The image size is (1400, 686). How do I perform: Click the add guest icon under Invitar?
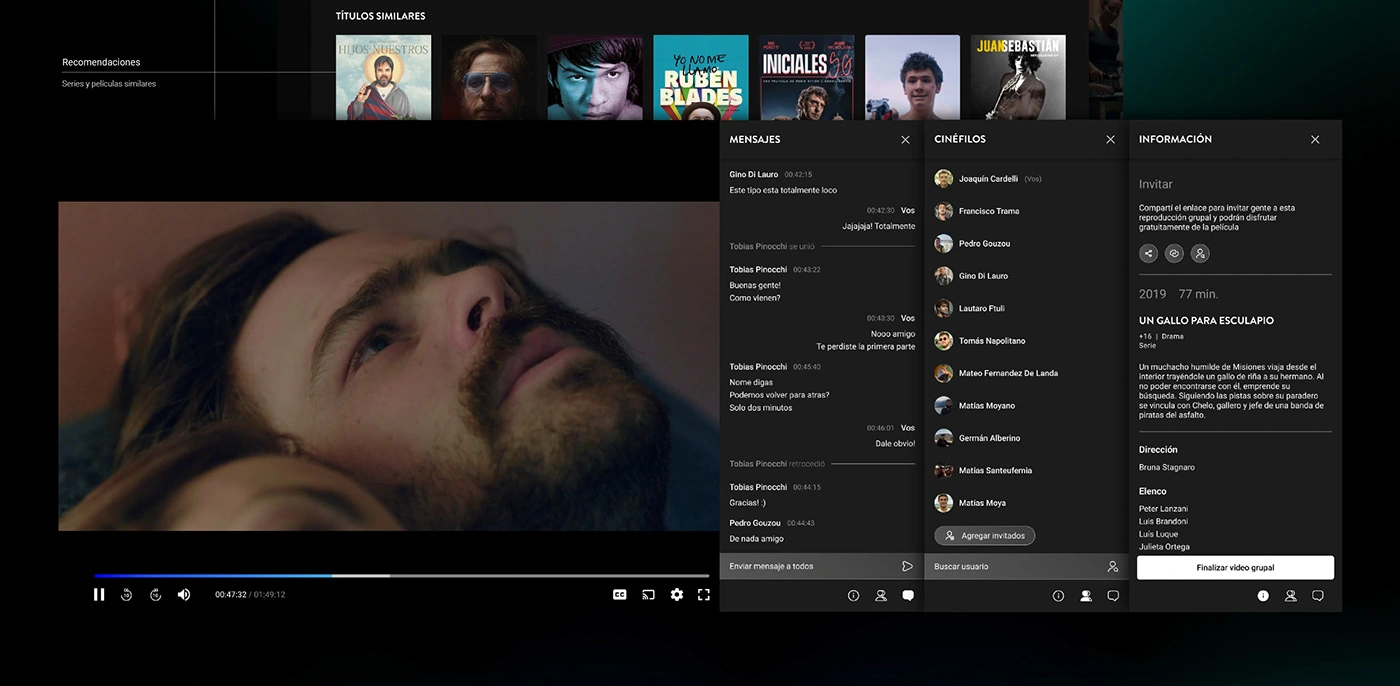[x=1200, y=253]
